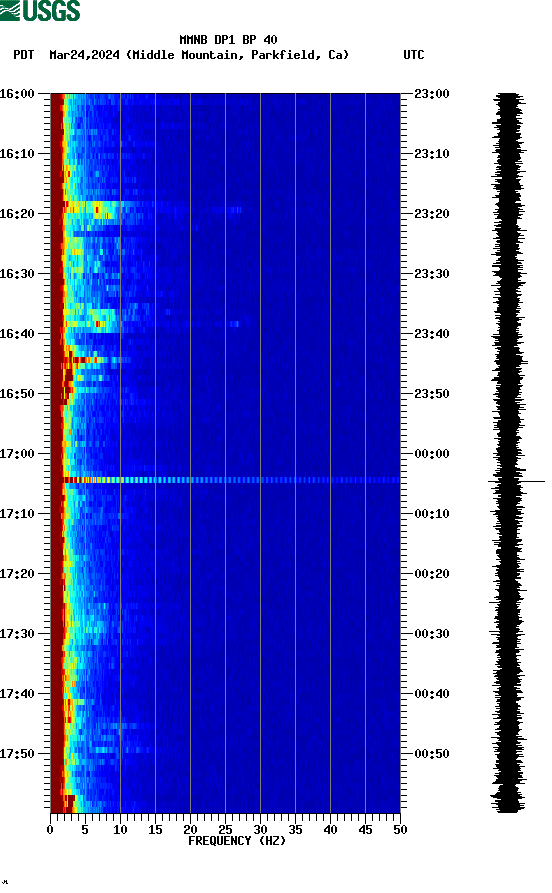
Task: Click the 16:00 PDT time label
Action: [17, 93]
